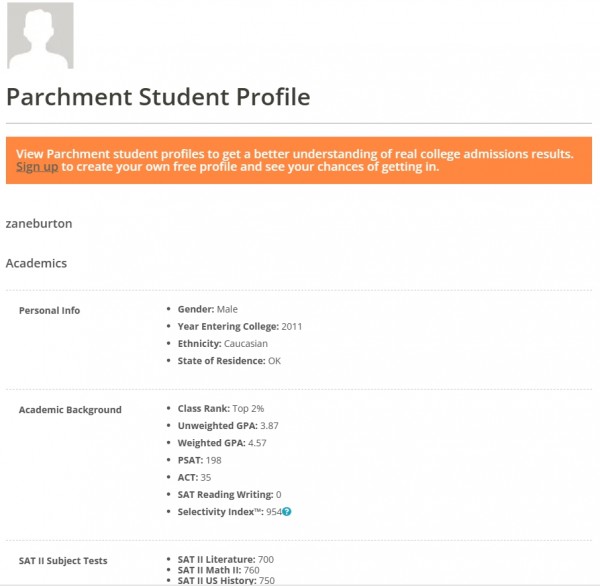Image resolution: width=600 pixels, height=586 pixels.
Task: Click the Gender: Male entry
Action: (207, 309)
